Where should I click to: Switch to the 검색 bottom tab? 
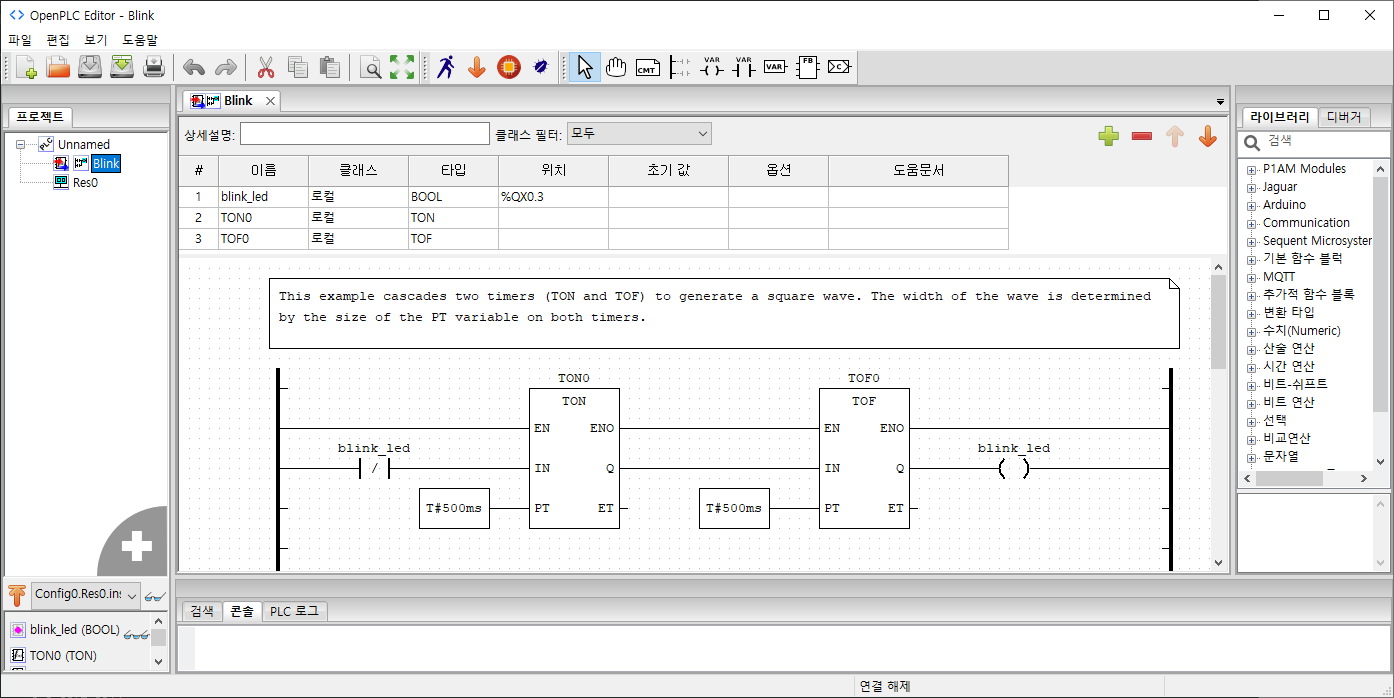point(202,611)
